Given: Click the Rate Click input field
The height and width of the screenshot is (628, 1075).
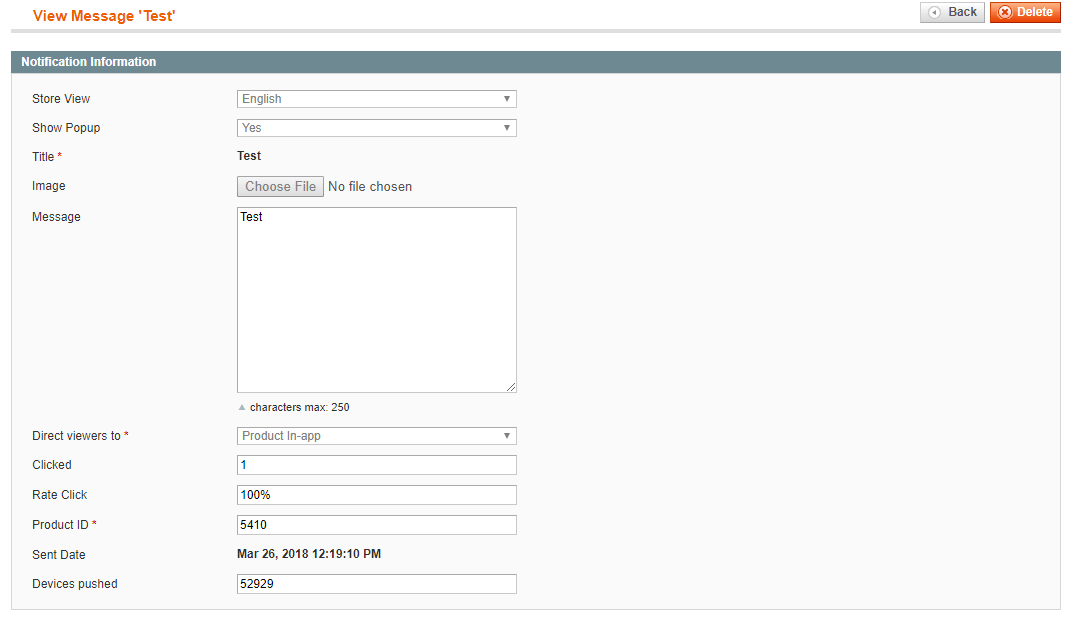Looking at the screenshot, I should coord(376,495).
